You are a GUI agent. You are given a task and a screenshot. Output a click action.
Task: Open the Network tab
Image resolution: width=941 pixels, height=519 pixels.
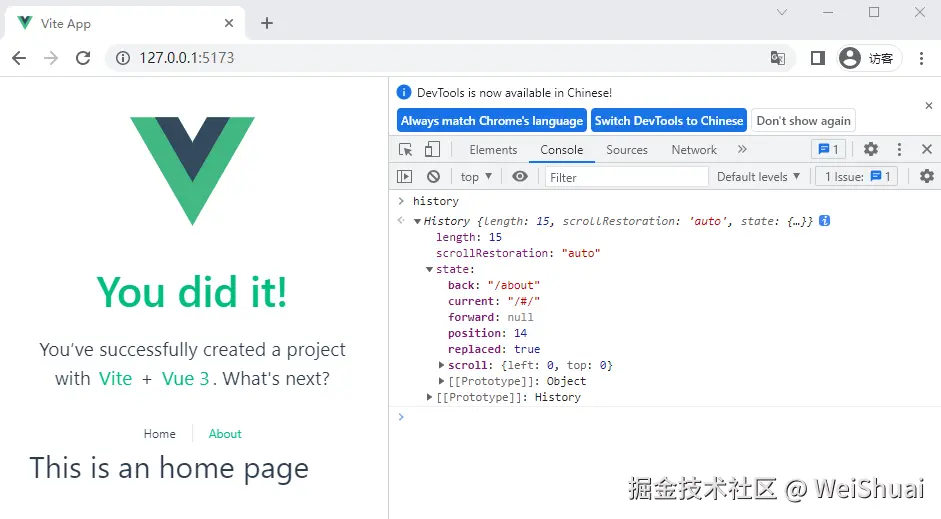694,149
